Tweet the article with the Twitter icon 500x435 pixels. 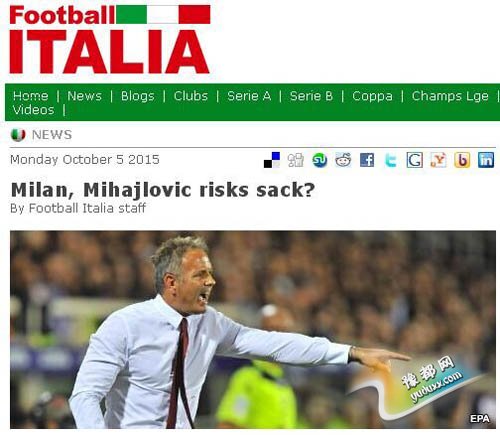(391, 160)
